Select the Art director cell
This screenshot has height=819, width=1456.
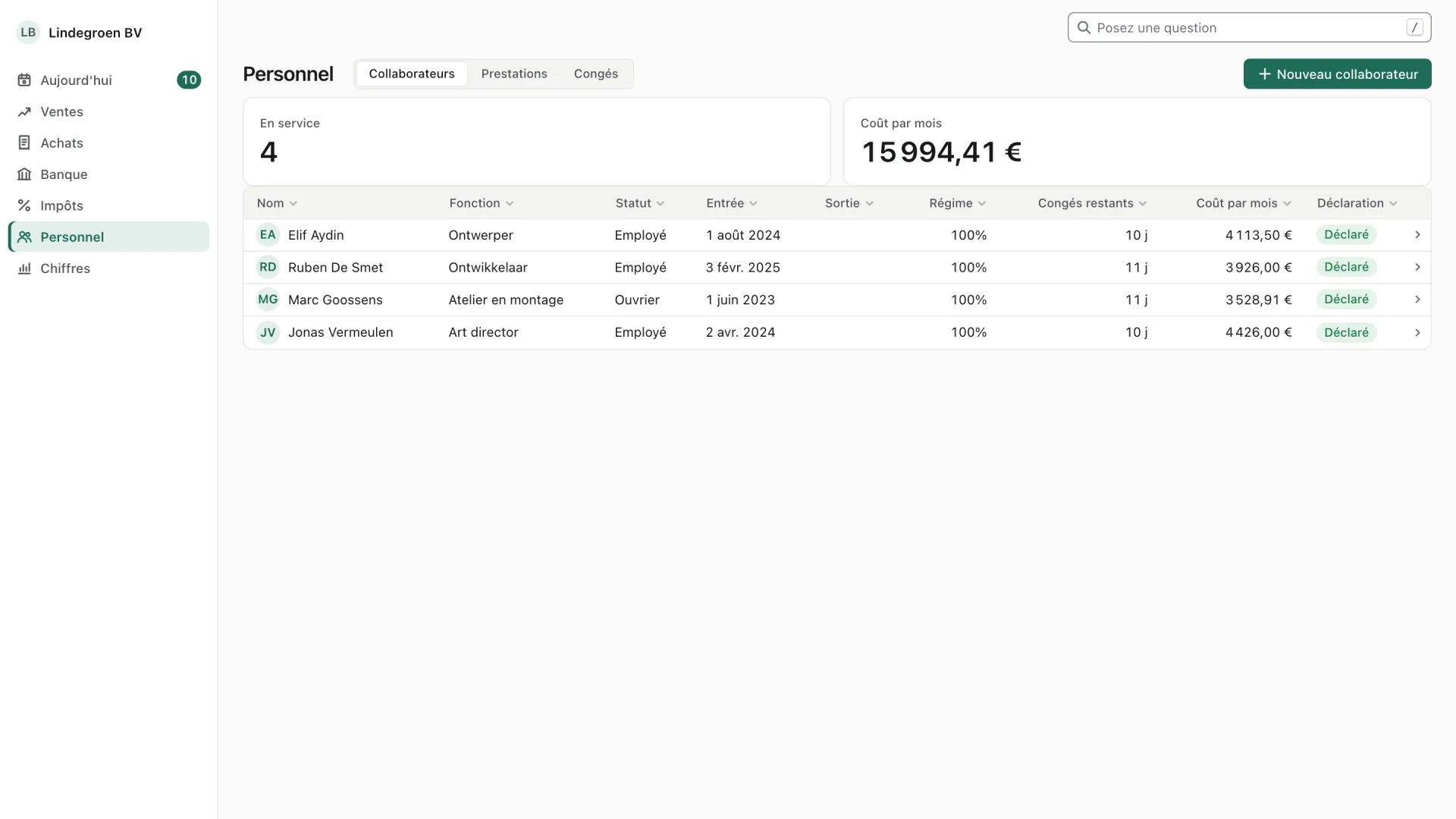coord(483,332)
